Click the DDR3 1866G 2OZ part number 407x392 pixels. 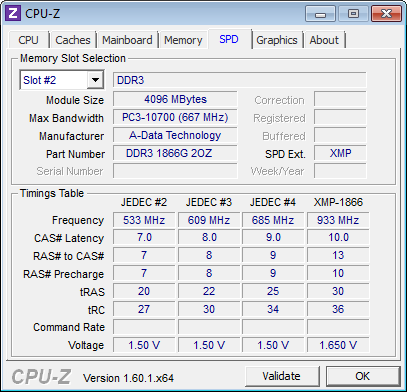pos(175,153)
